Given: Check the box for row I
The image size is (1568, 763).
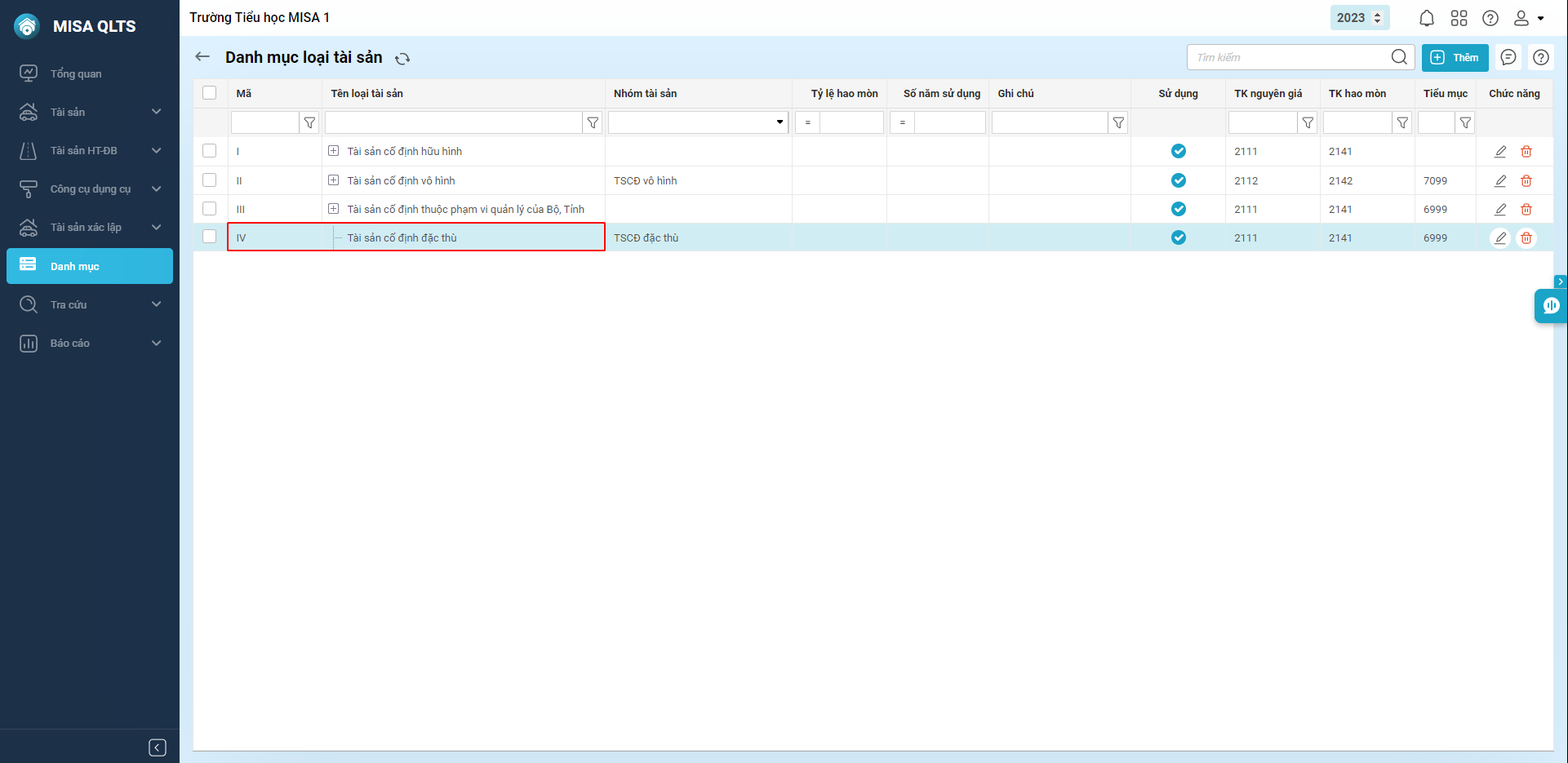Looking at the screenshot, I should coord(210,151).
